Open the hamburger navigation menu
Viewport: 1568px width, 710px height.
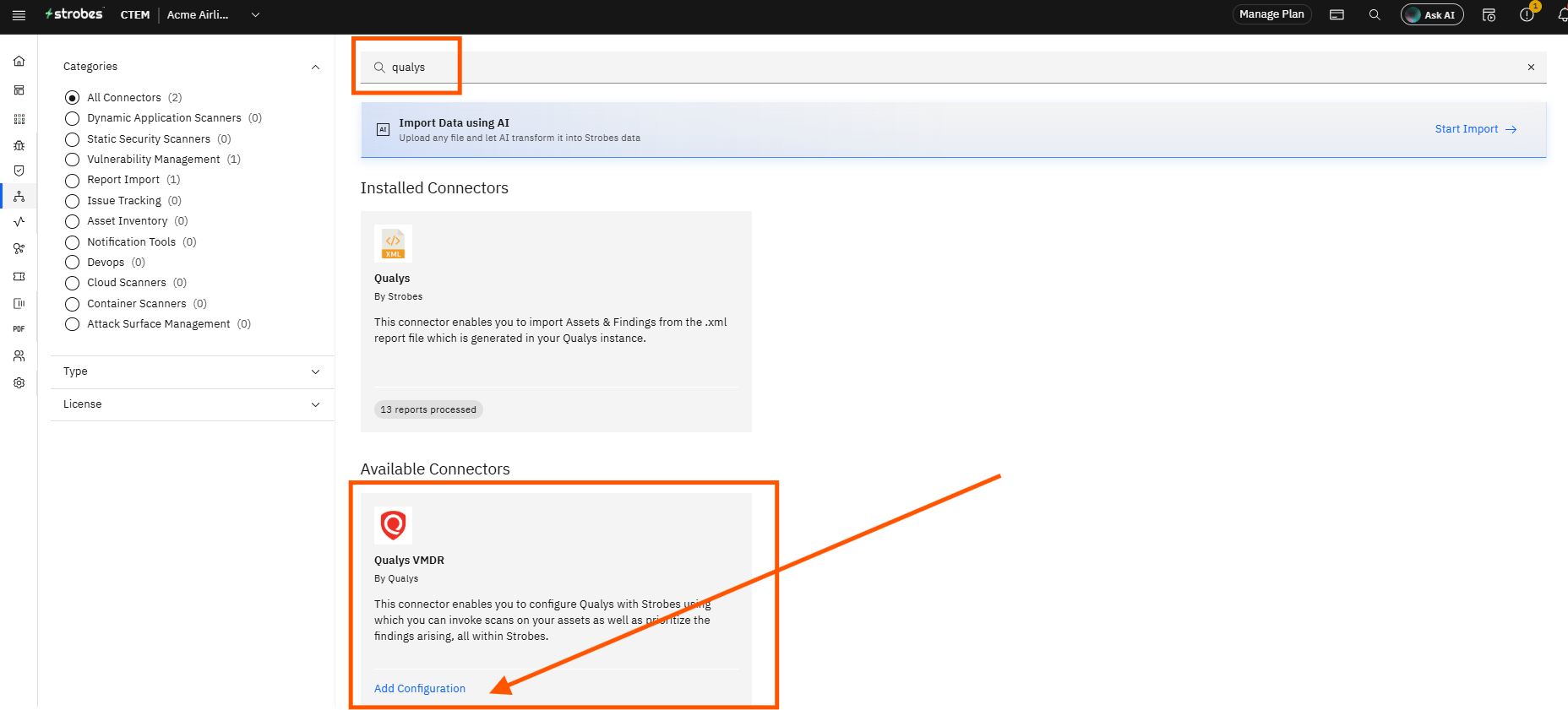click(x=19, y=15)
